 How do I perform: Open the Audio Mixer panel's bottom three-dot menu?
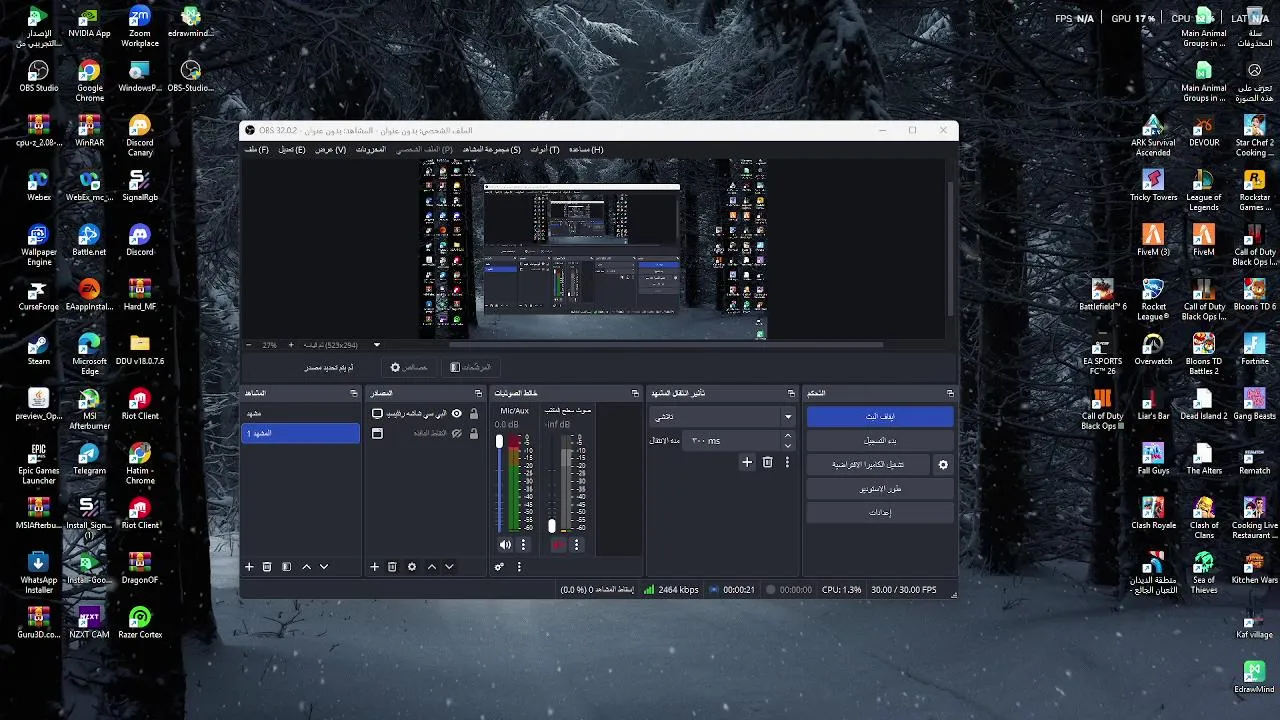click(x=518, y=567)
